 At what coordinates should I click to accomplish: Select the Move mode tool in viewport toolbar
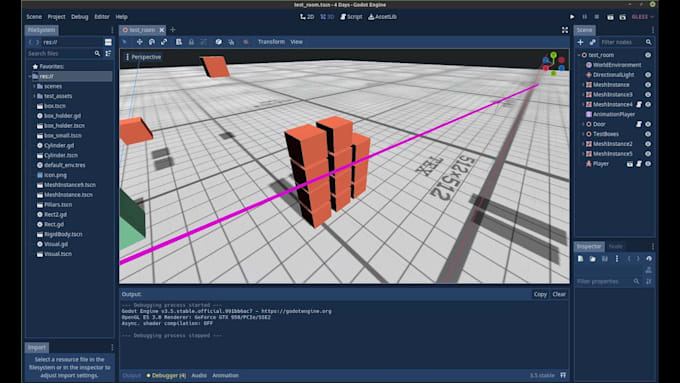pos(139,42)
